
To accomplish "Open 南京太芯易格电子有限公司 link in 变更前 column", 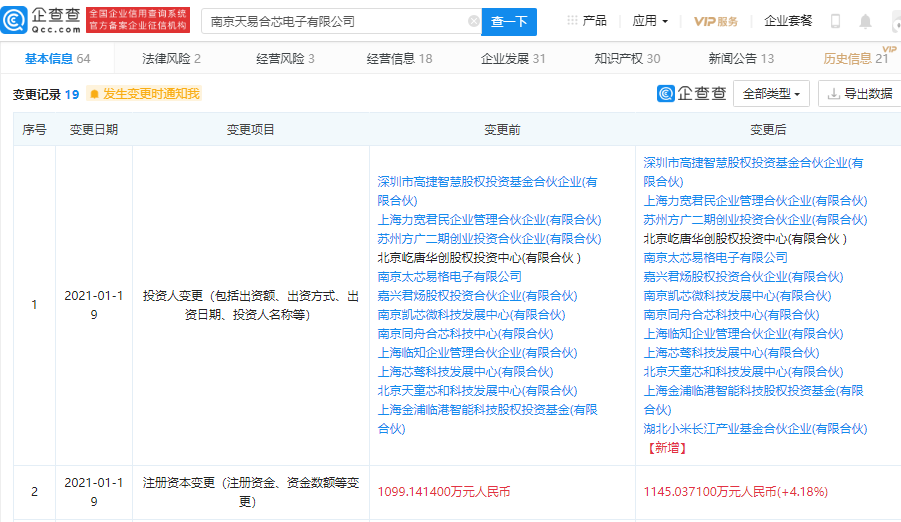I will coord(449,276).
